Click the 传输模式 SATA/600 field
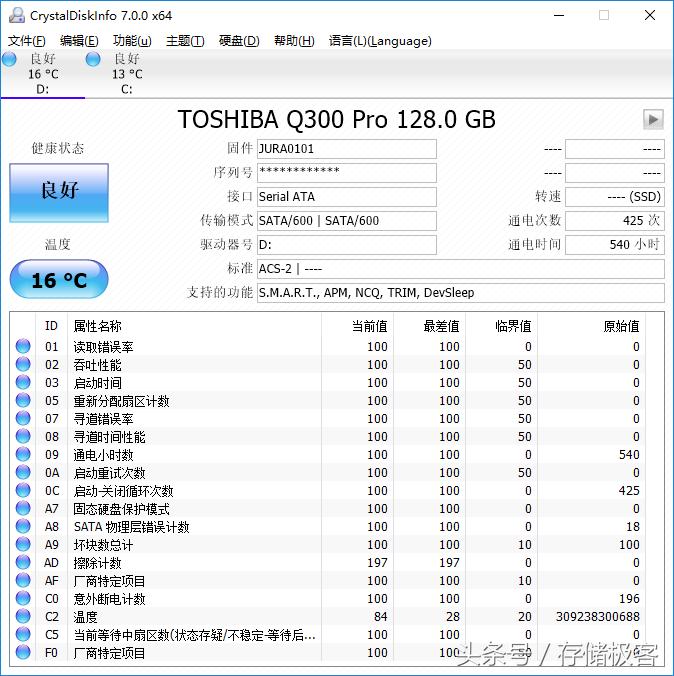674x676 pixels. point(347,221)
